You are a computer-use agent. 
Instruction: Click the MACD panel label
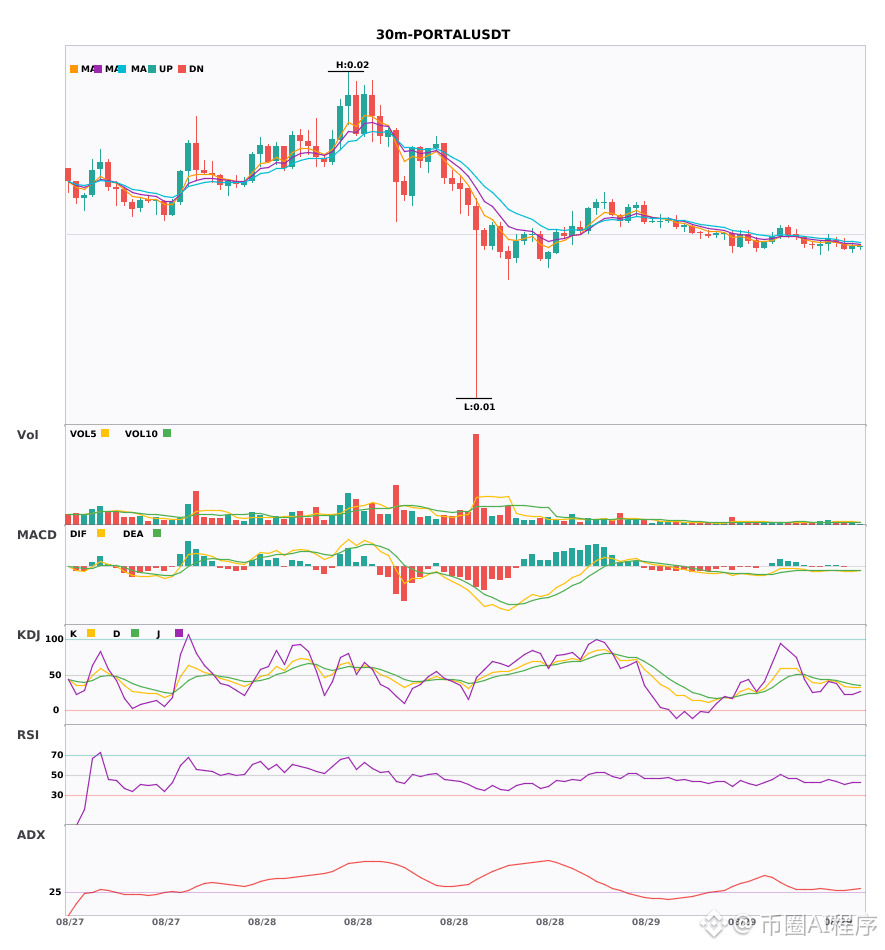coord(36,535)
